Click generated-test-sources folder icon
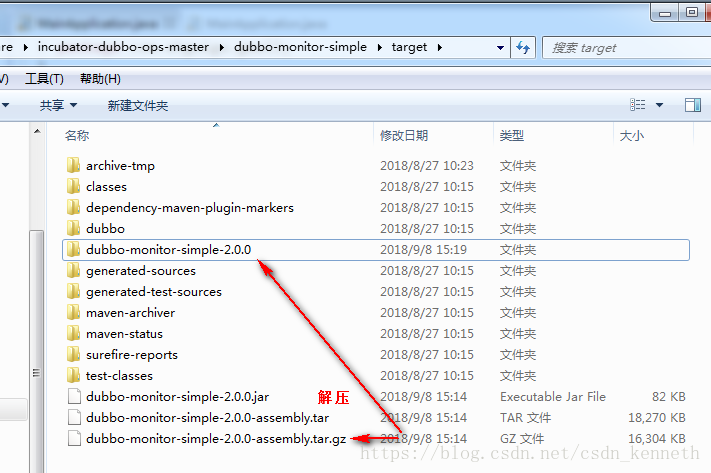The height and width of the screenshot is (473, 711). 73,292
